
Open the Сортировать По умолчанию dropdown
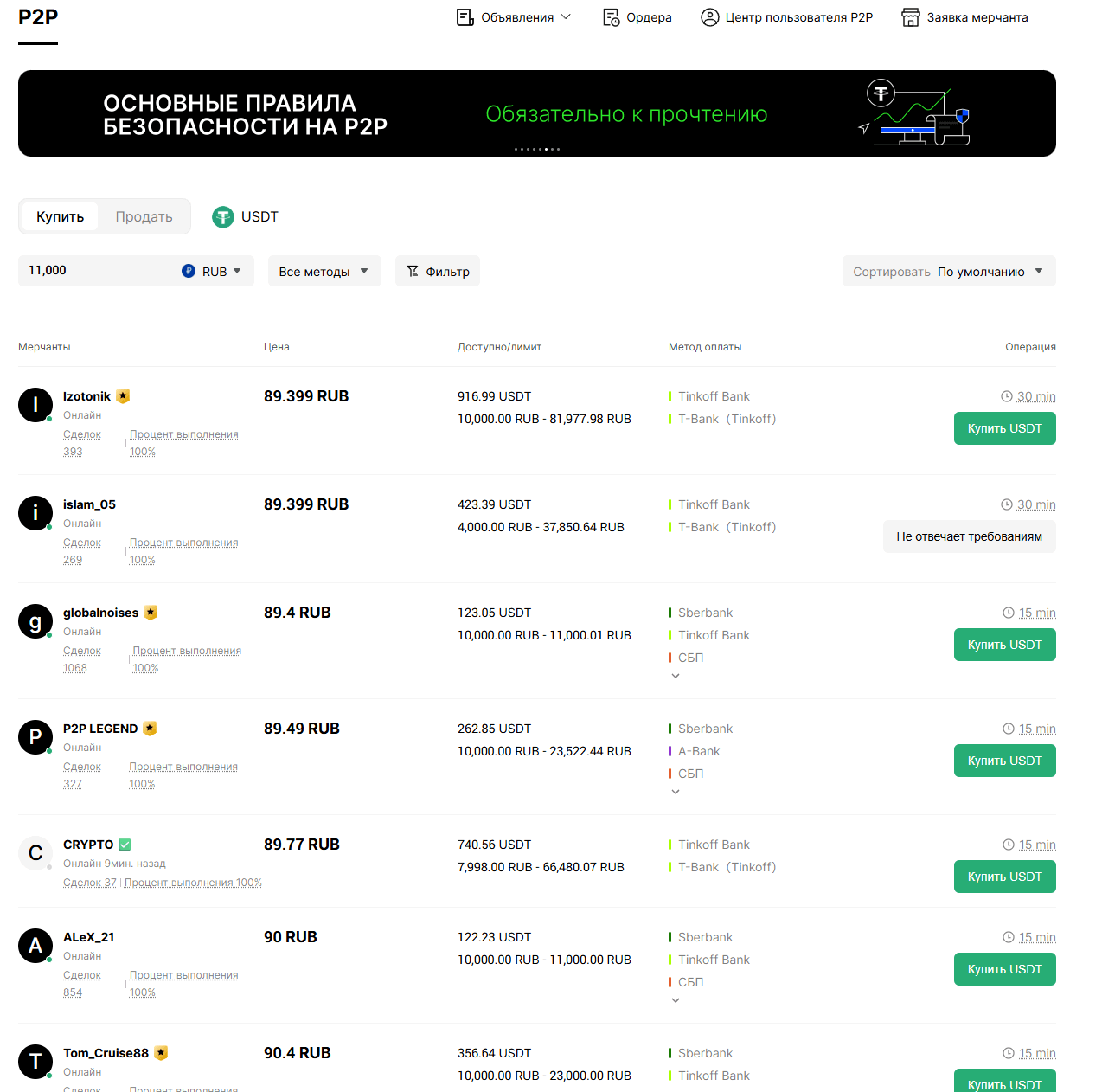tap(949, 271)
